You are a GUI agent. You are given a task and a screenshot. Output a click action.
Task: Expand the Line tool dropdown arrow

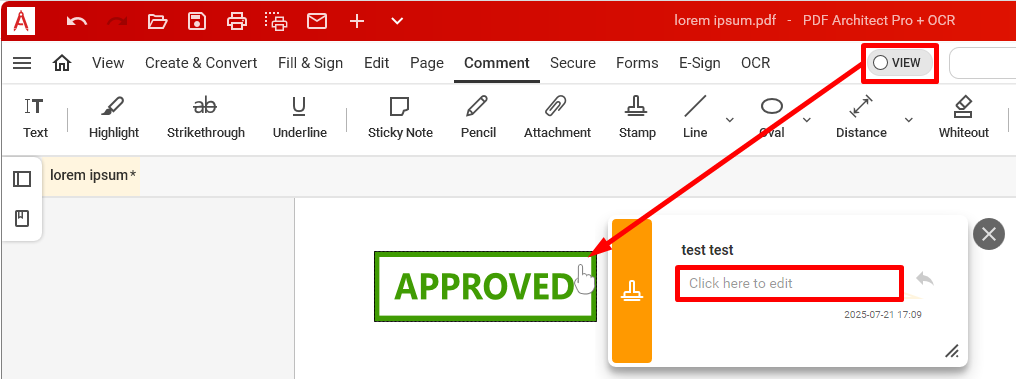point(730,120)
